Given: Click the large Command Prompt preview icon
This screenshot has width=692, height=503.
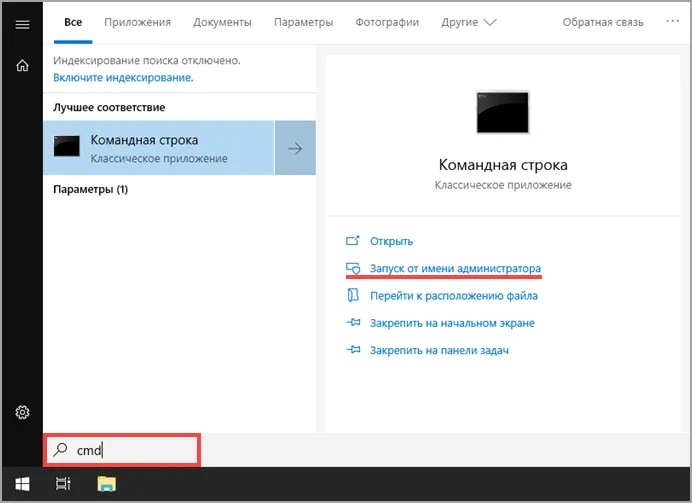Looking at the screenshot, I should click(502, 112).
